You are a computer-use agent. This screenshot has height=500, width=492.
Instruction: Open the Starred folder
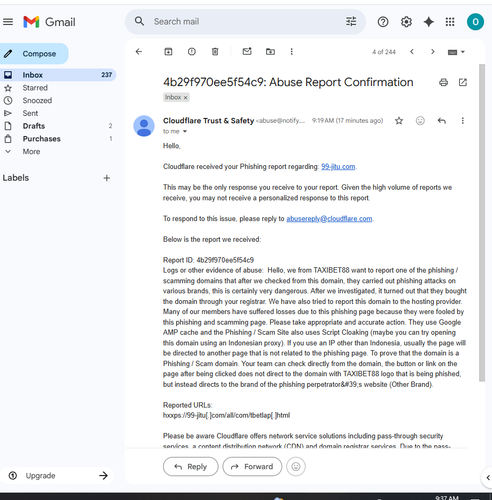click(x=58, y=88)
